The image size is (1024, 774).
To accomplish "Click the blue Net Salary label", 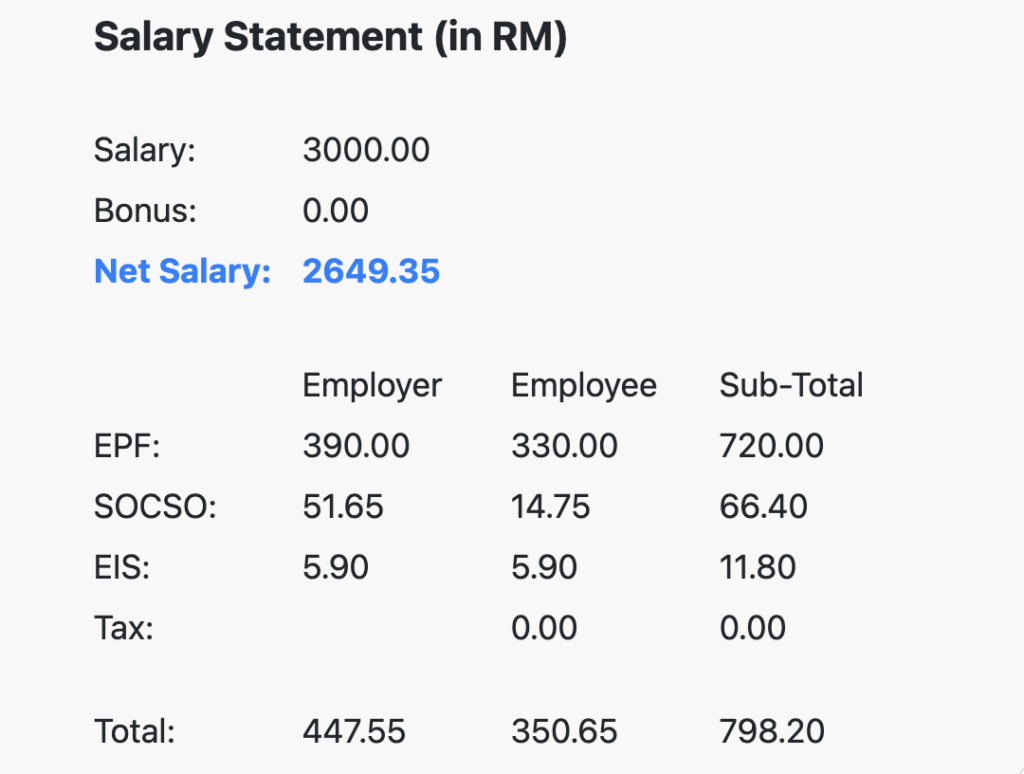I will point(182,271).
